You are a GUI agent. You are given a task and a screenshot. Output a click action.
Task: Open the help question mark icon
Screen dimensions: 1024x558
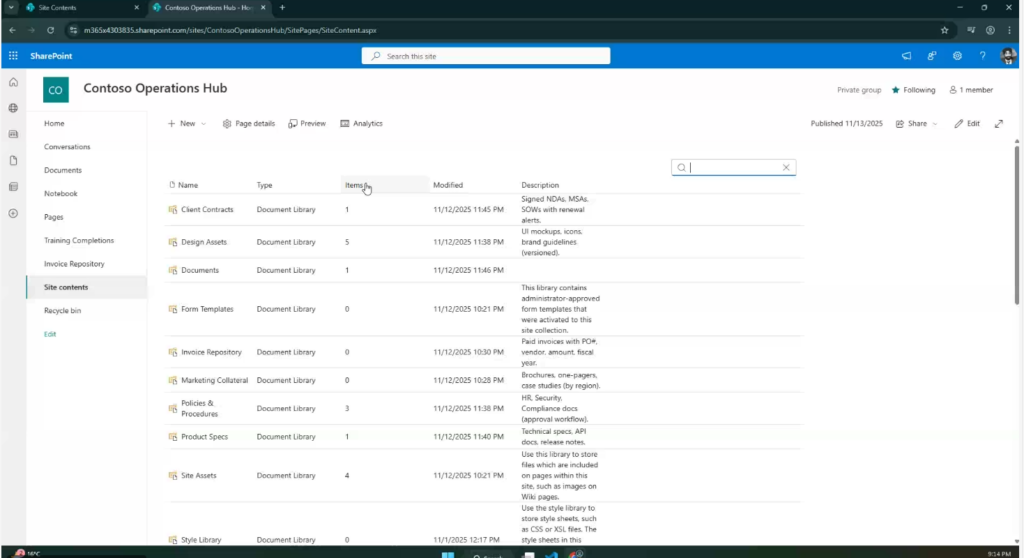click(x=982, y=56)
